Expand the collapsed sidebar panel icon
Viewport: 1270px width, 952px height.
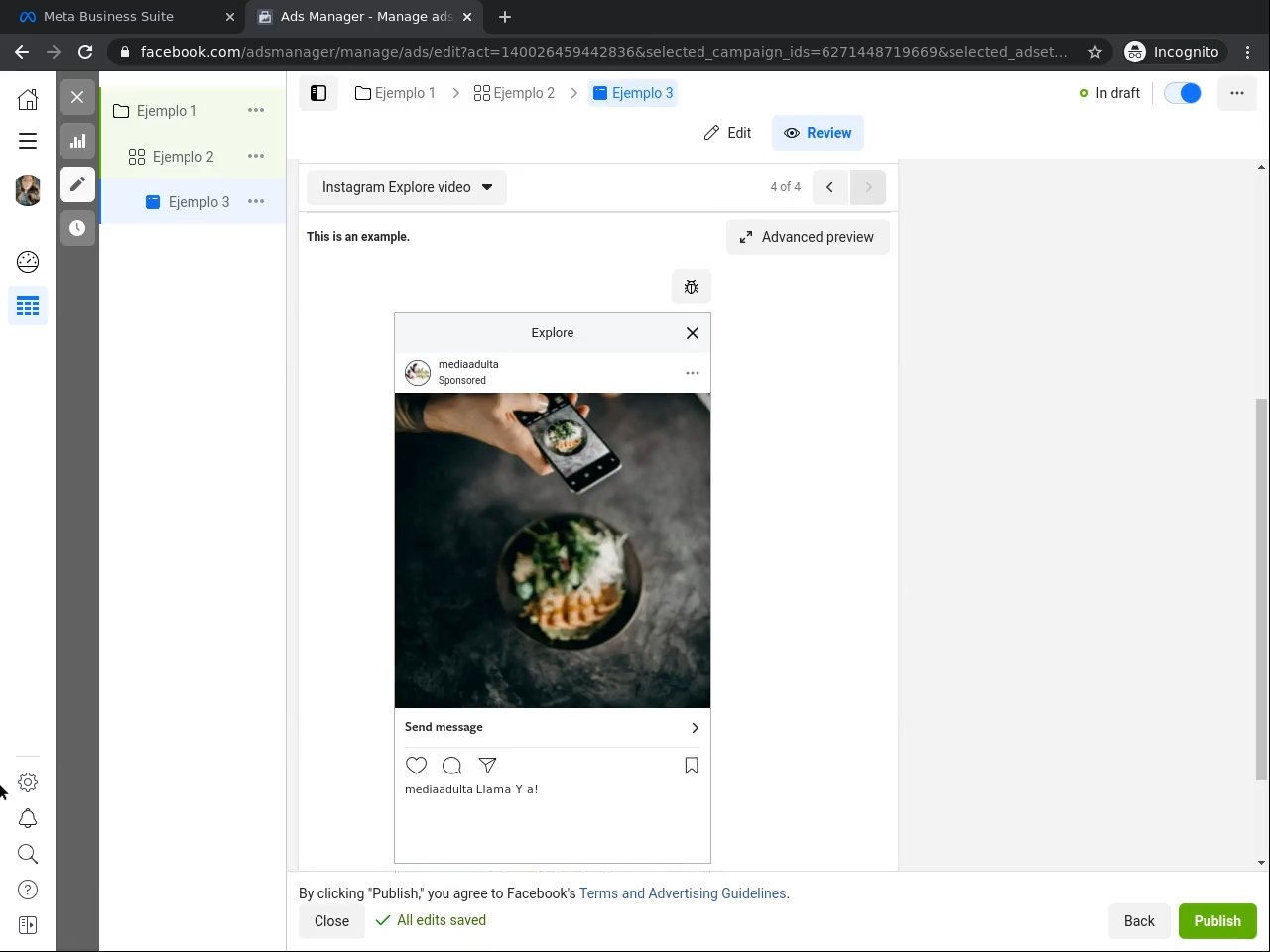28,925
